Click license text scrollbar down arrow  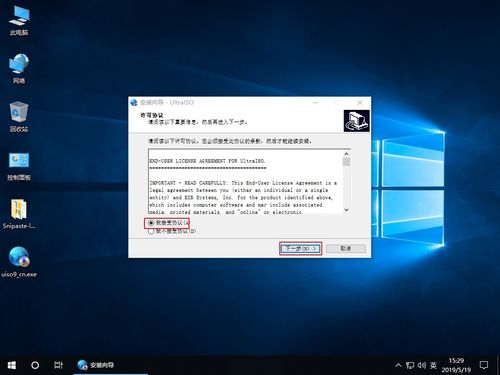click(346, 210)
